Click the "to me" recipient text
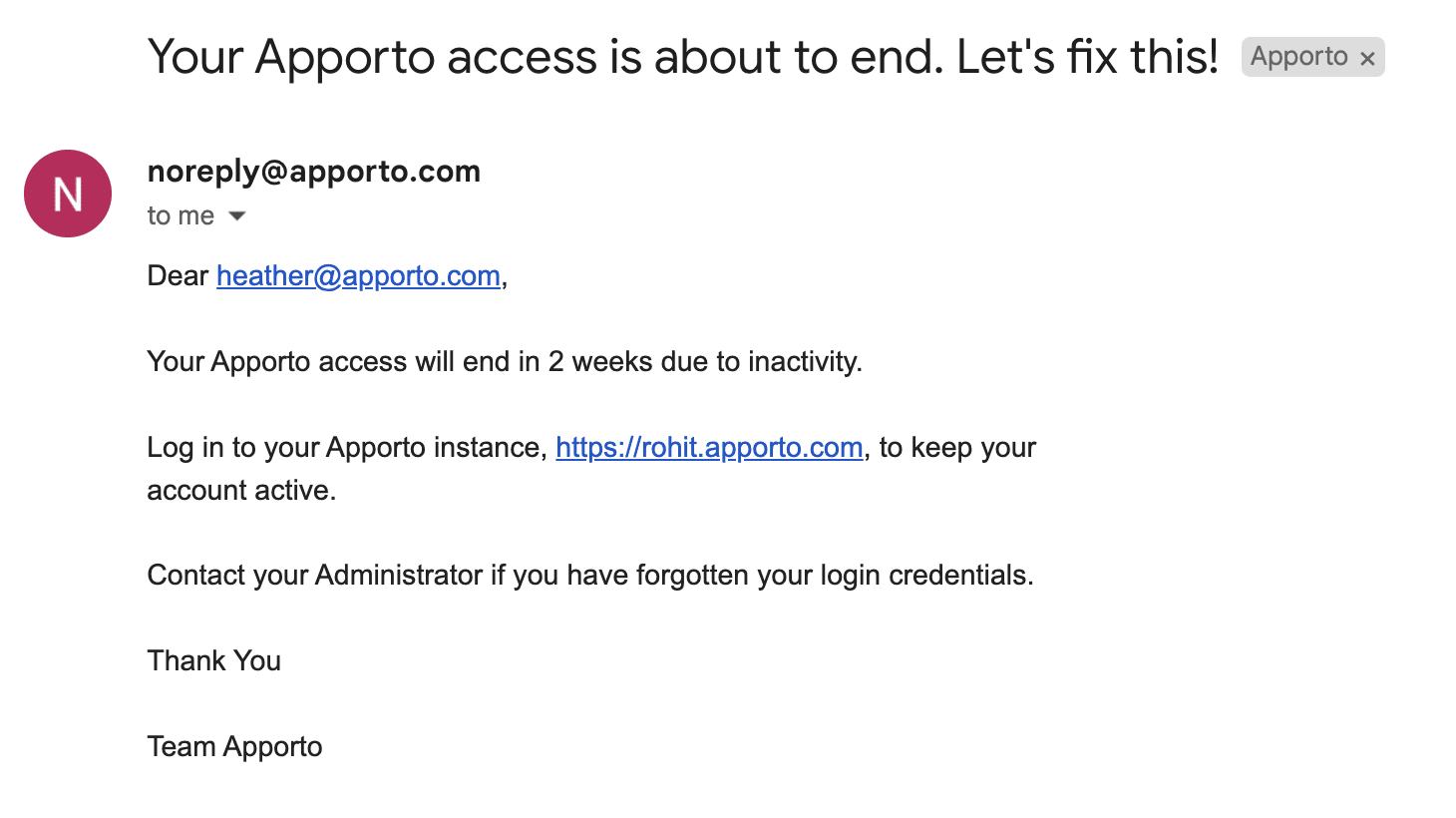This screenshot has width=1456, height=818. point(181,215)
